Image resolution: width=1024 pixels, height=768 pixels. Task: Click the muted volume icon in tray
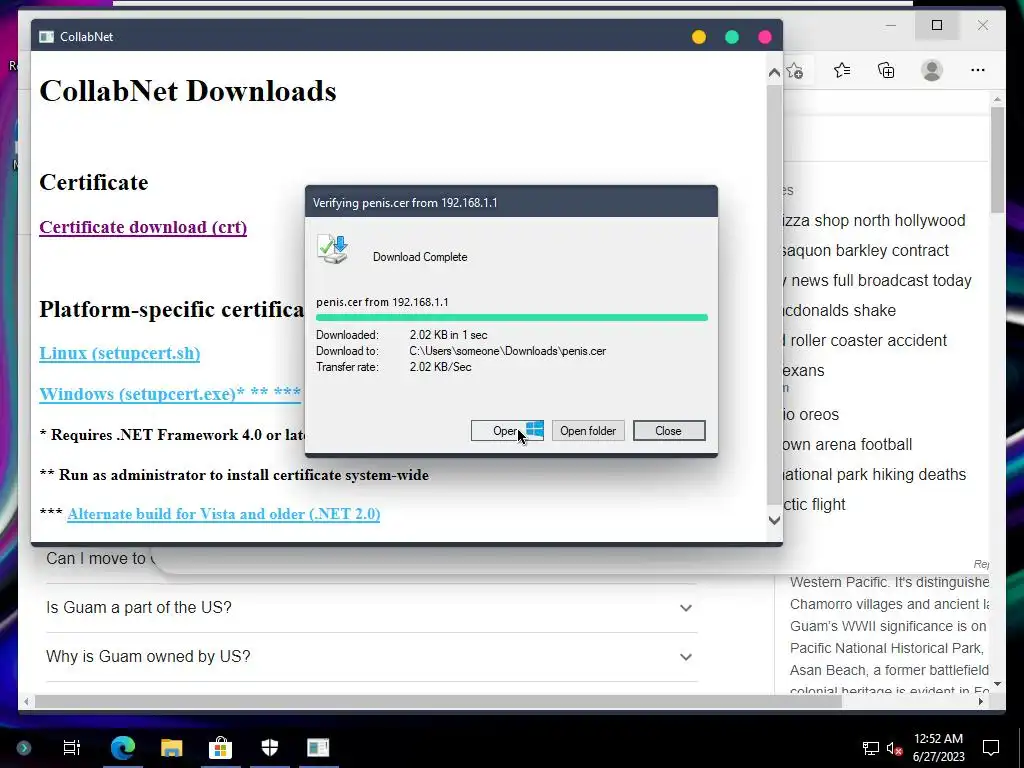pyautogui.click(x=894, y=748)
